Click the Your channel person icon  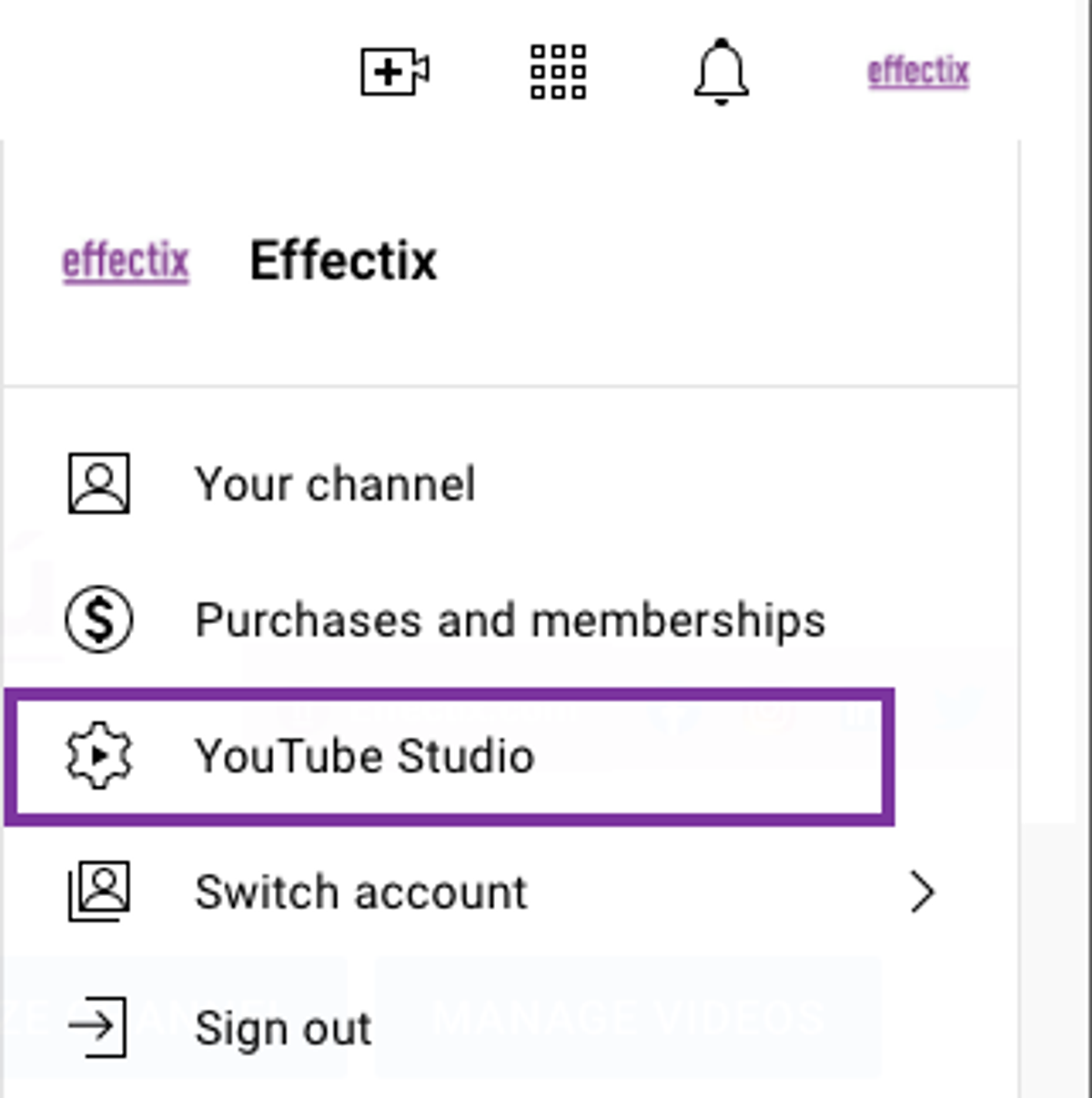[x=99, y=483]
